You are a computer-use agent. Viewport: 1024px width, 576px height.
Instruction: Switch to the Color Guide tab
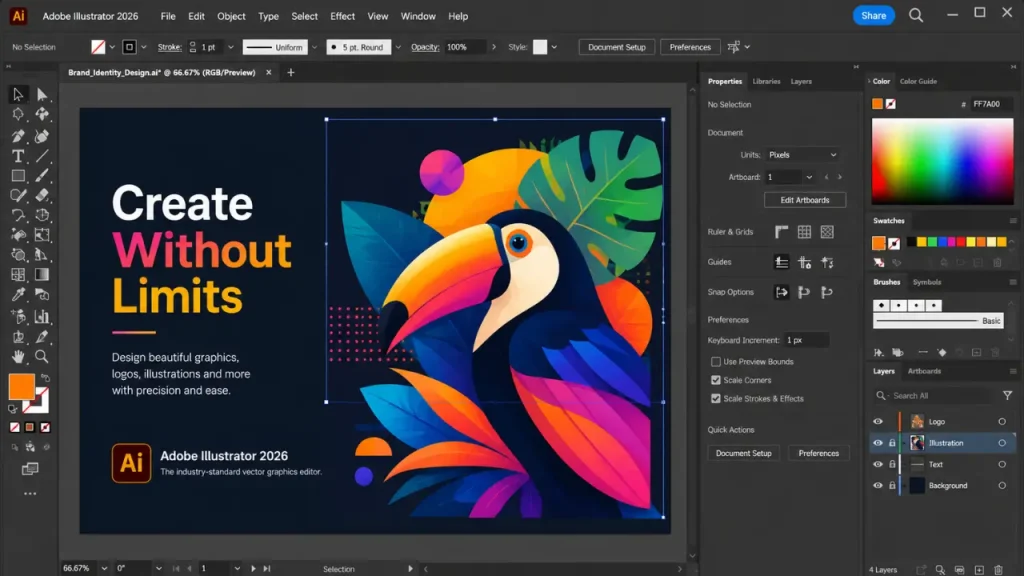click(x=918, y=82)
